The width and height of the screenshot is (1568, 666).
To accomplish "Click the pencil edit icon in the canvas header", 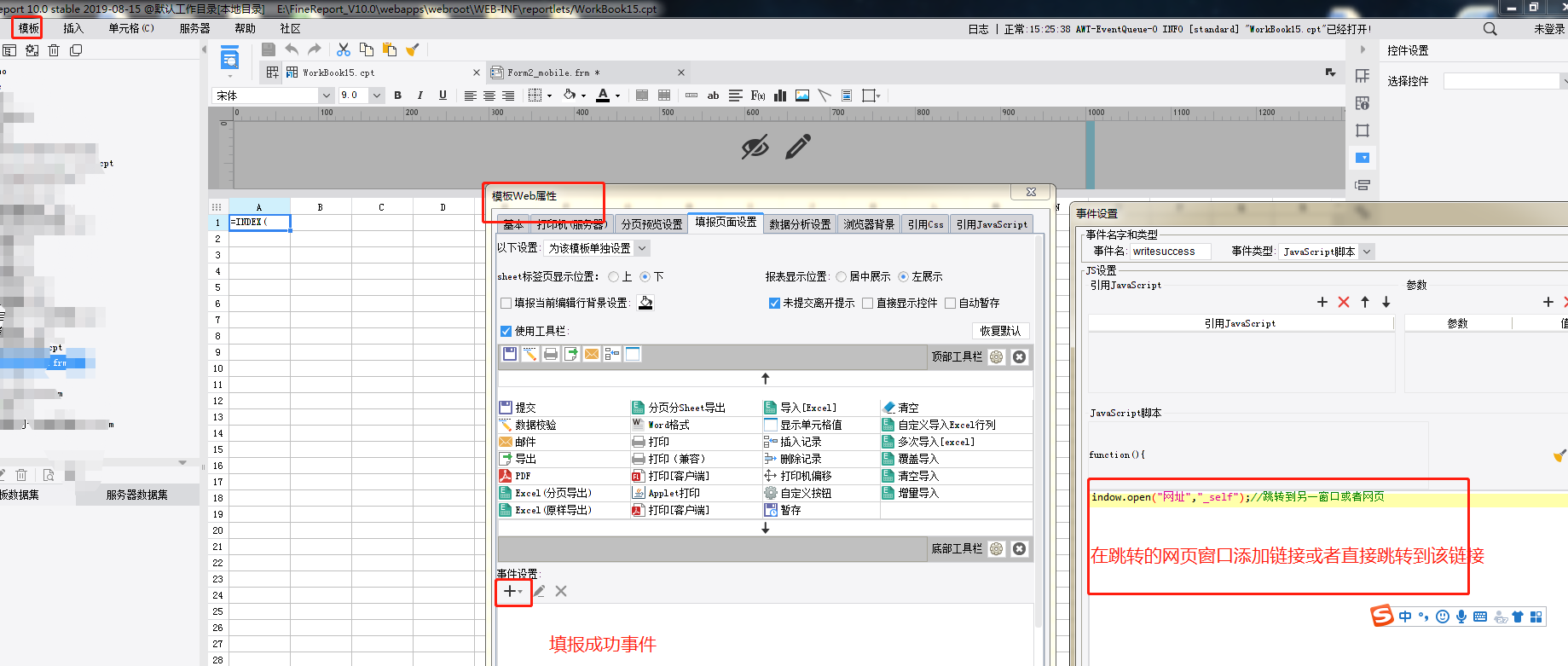I will pos(798,148).
